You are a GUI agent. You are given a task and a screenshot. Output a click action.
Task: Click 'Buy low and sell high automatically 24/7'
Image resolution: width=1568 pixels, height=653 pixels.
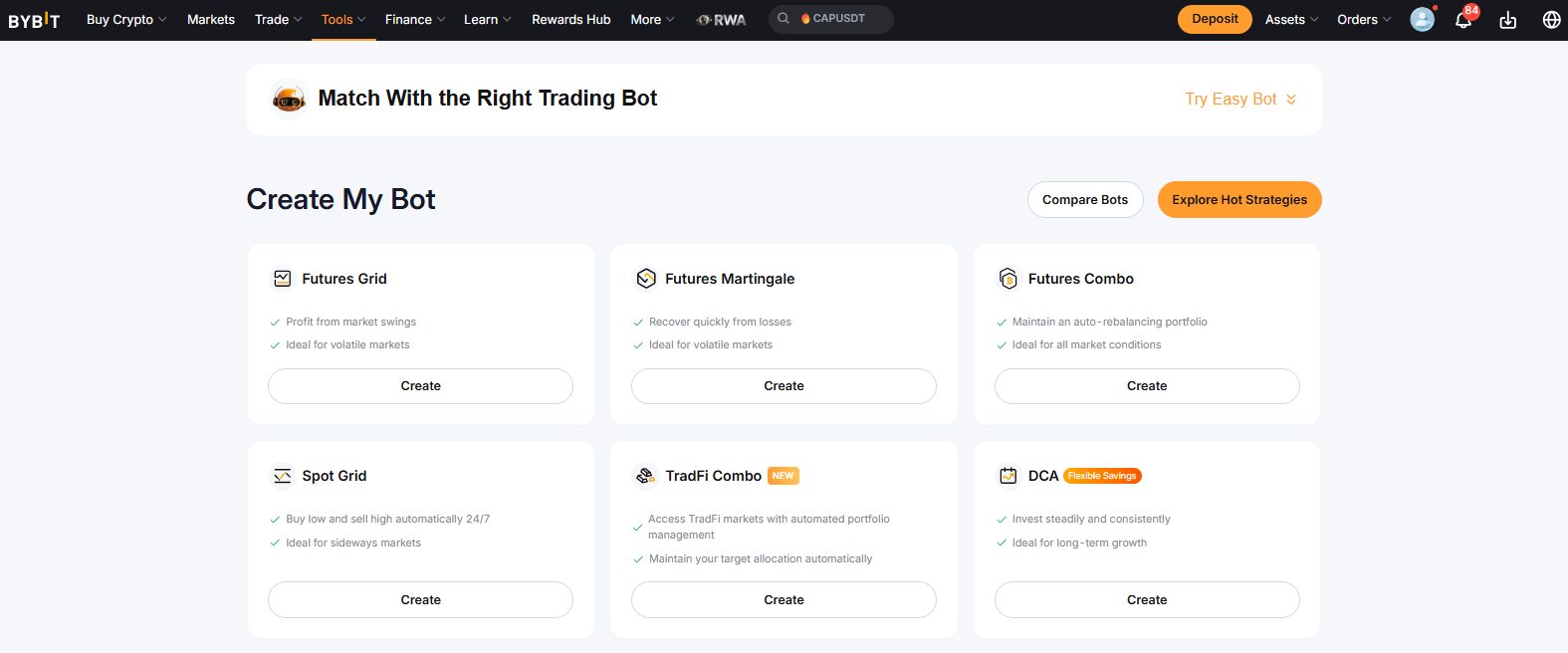pos(388,519)
